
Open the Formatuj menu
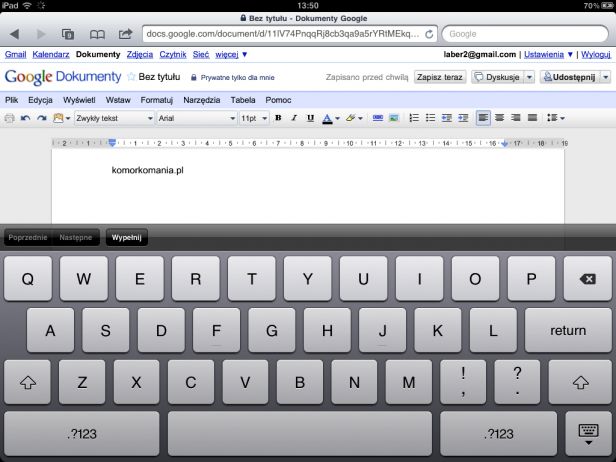click(157, 100)
